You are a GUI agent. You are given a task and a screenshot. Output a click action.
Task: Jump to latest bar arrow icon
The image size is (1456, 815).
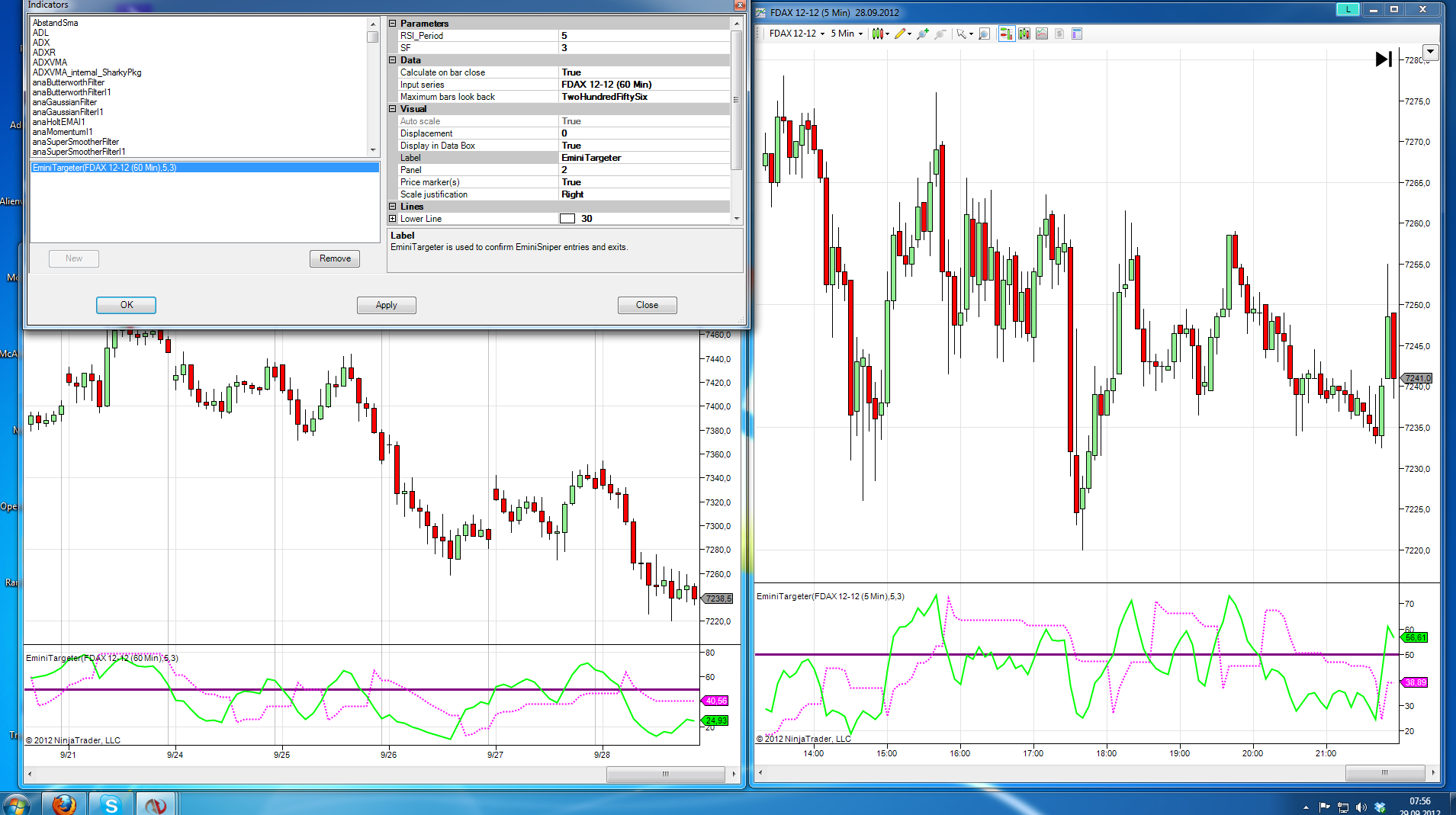coord(1384,59)
